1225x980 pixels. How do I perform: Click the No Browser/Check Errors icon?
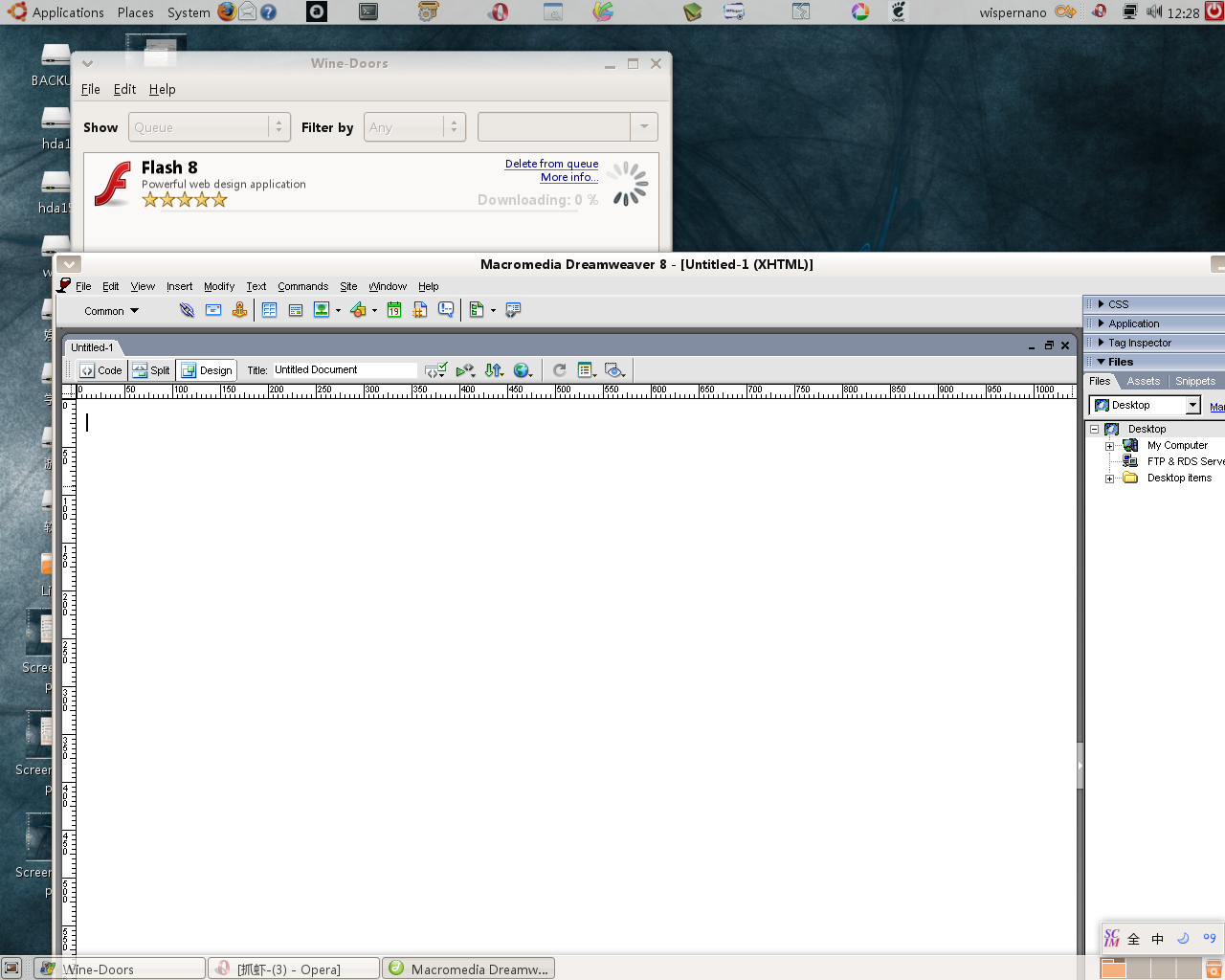(435, 370)
